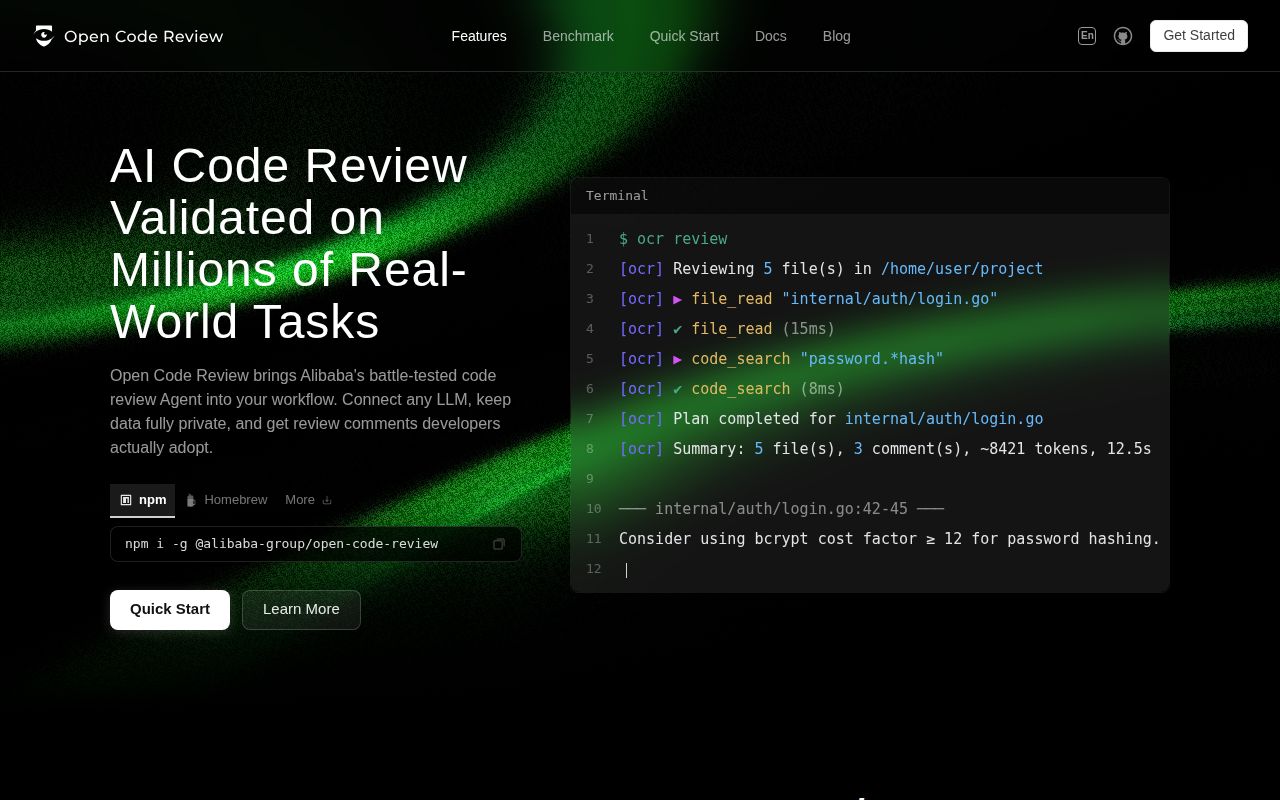Click the 'Plan completed for' terminal line
Image resolution: width=1280 pixels, height=800 pixels.
point(831,419)
